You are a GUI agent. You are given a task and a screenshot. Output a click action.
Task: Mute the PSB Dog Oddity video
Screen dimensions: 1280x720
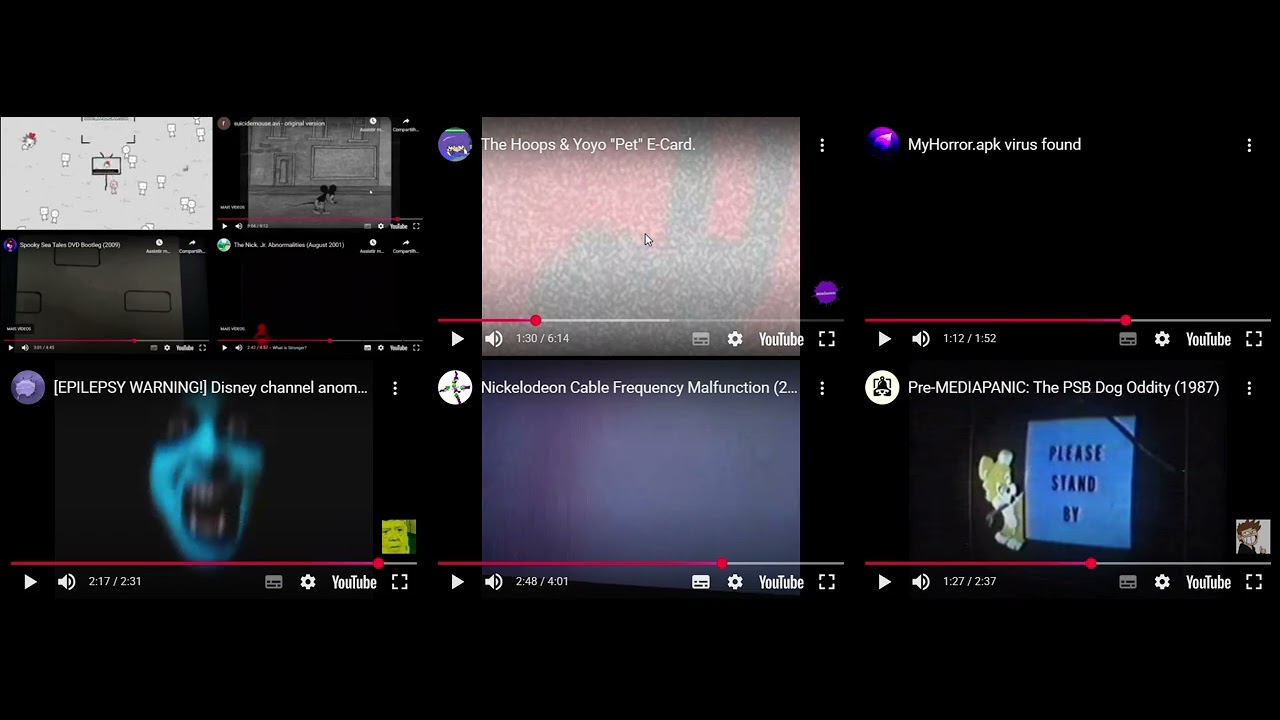(x=921, y=582)
